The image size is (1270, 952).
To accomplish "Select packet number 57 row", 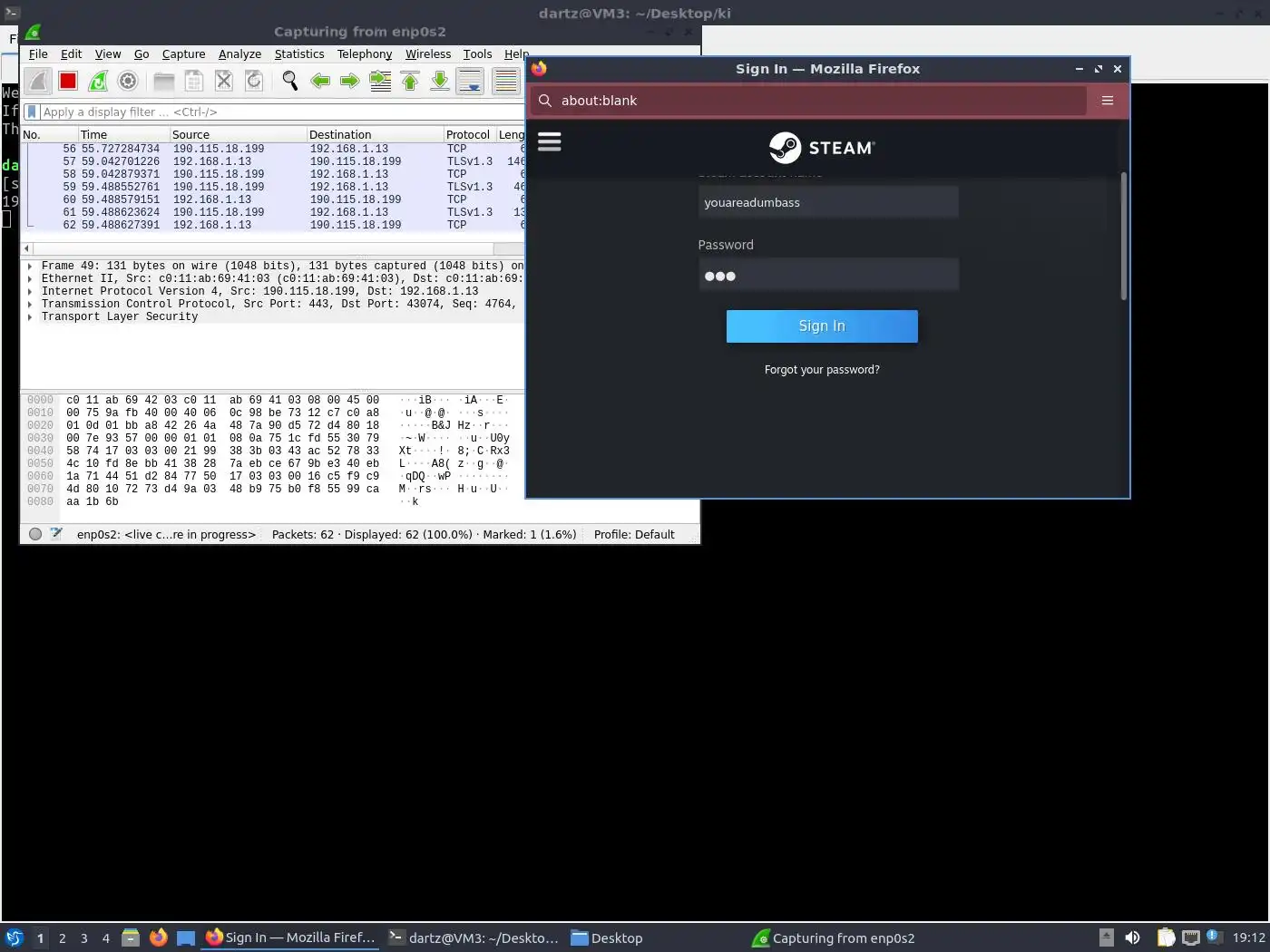I will click(x=274, y=161).
